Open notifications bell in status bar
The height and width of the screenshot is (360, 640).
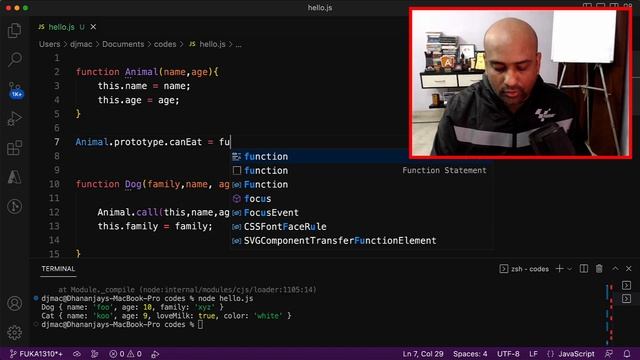point(627,354)
